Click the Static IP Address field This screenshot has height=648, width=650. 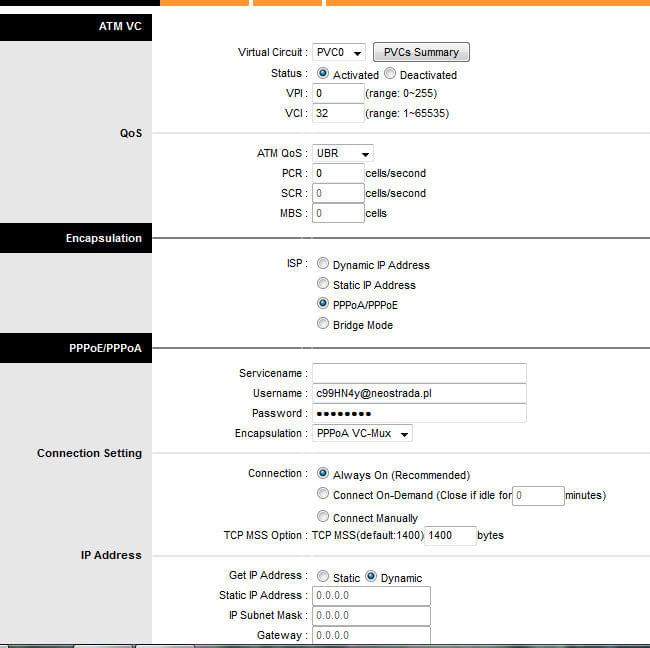pyautogui.click(x=371, y=596)
